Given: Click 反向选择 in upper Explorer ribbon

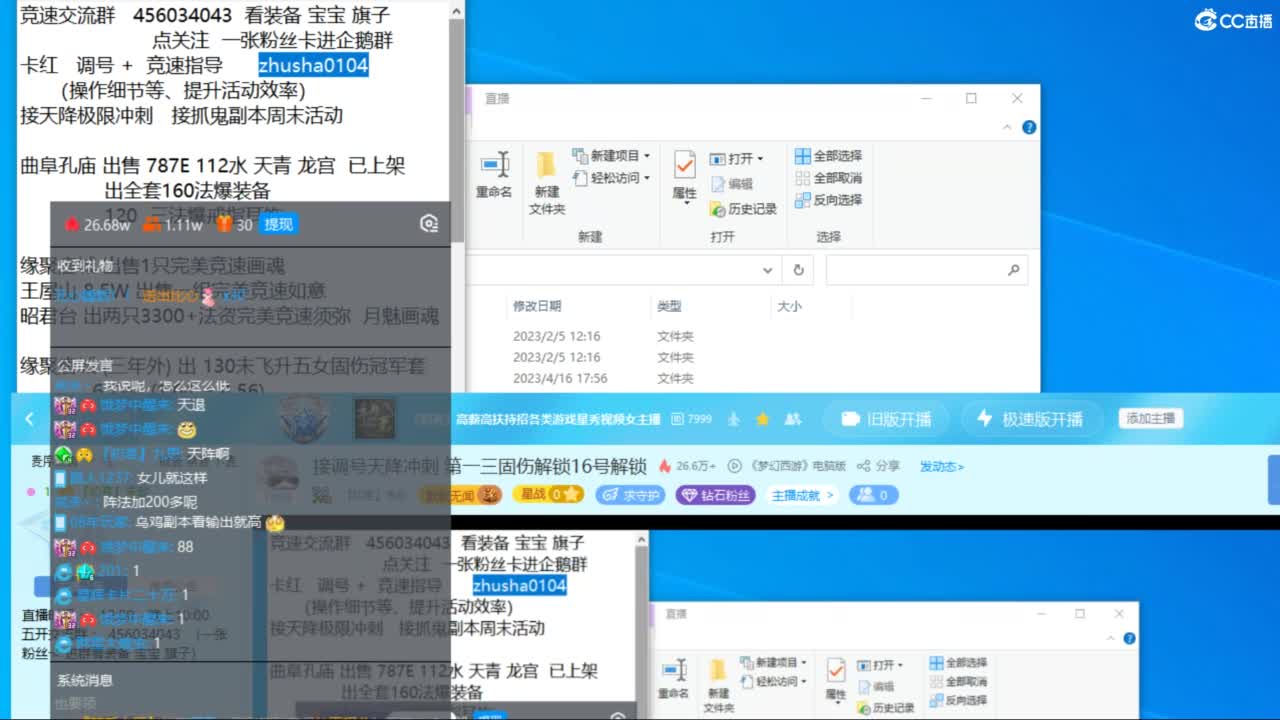Looking at the screenshot, I should point(828,200).
